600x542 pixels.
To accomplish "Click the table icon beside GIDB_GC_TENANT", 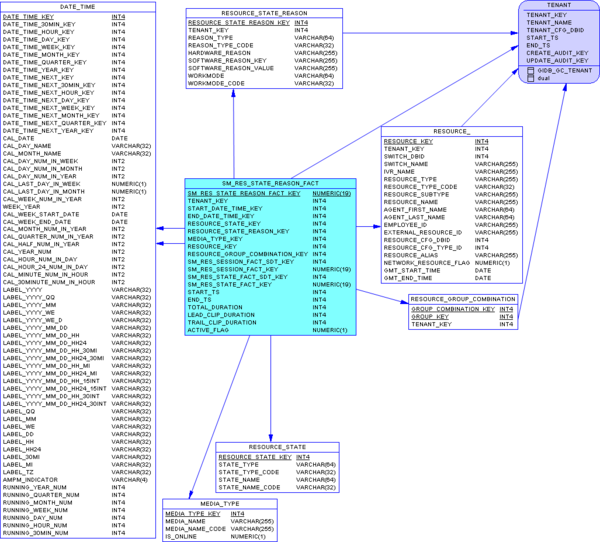I will tap(530, 71).
